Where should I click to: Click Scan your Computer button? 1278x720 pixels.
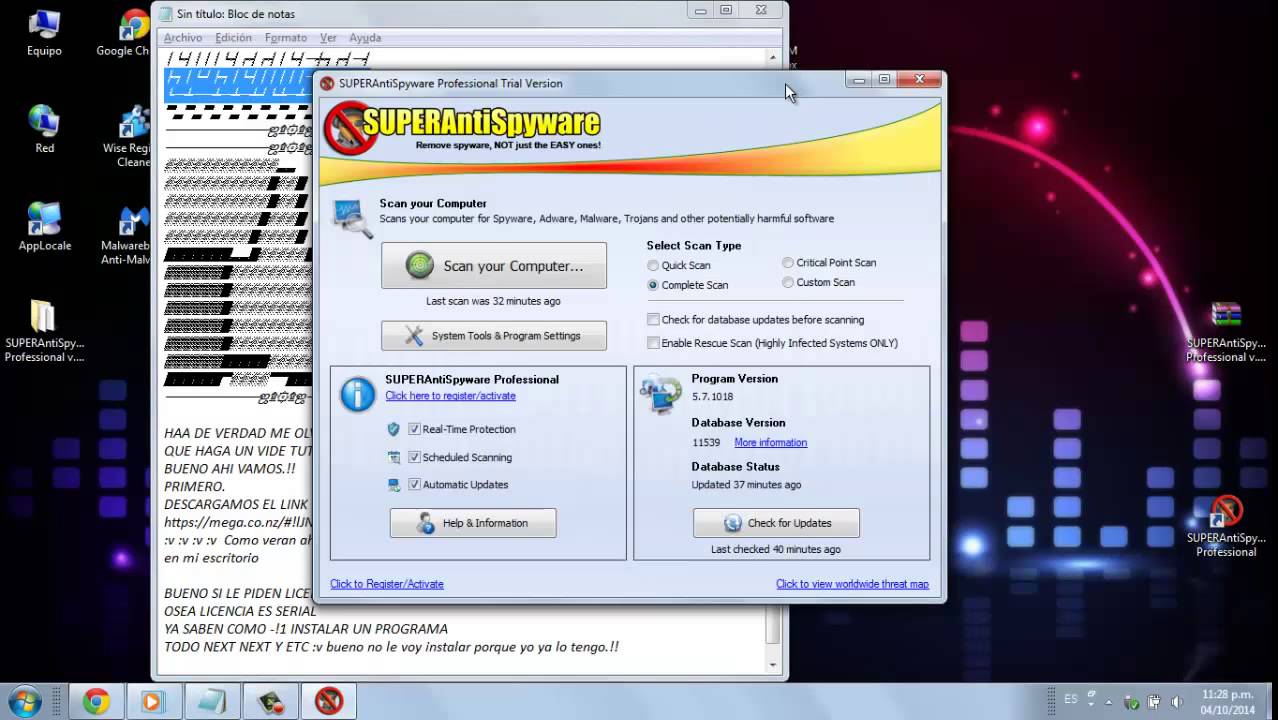(494, 266)
